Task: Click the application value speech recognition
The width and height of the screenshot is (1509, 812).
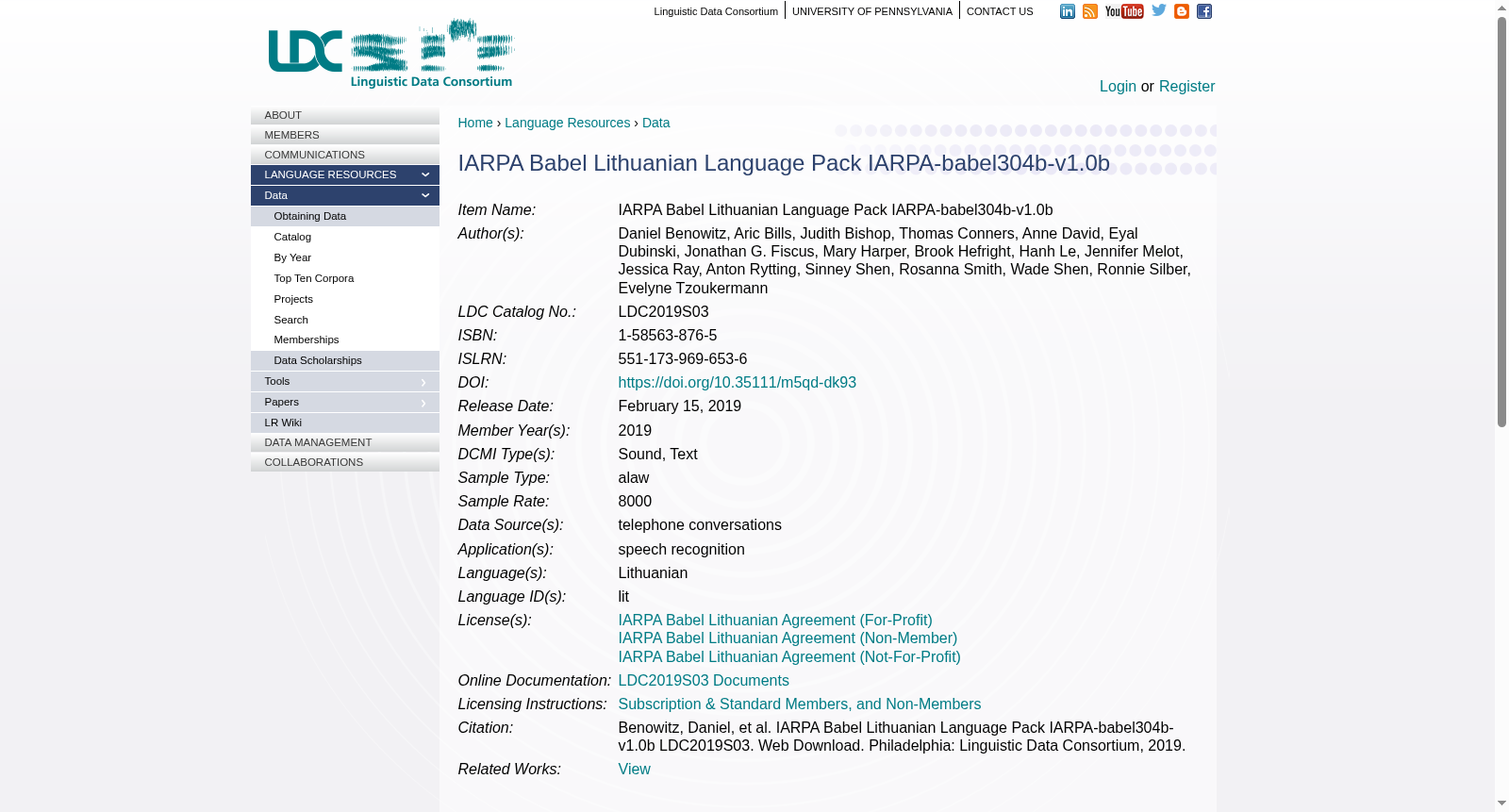Action: click(682, 550)
